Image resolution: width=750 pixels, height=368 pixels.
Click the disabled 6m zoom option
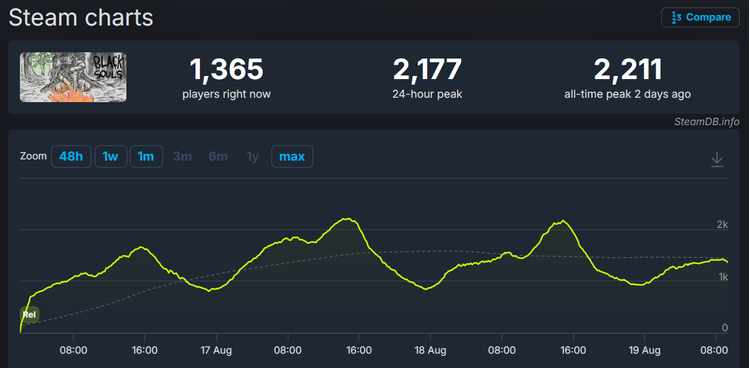pyautogui.click(x=218, y=156)
